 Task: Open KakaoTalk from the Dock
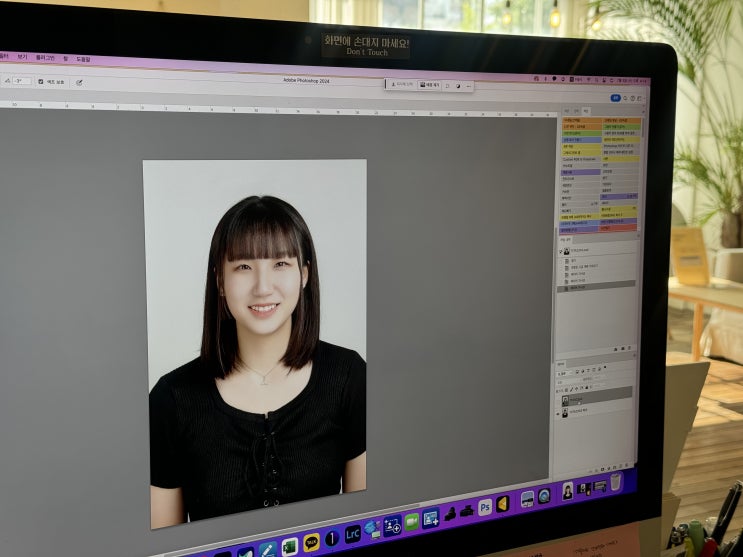coord(311,542)
